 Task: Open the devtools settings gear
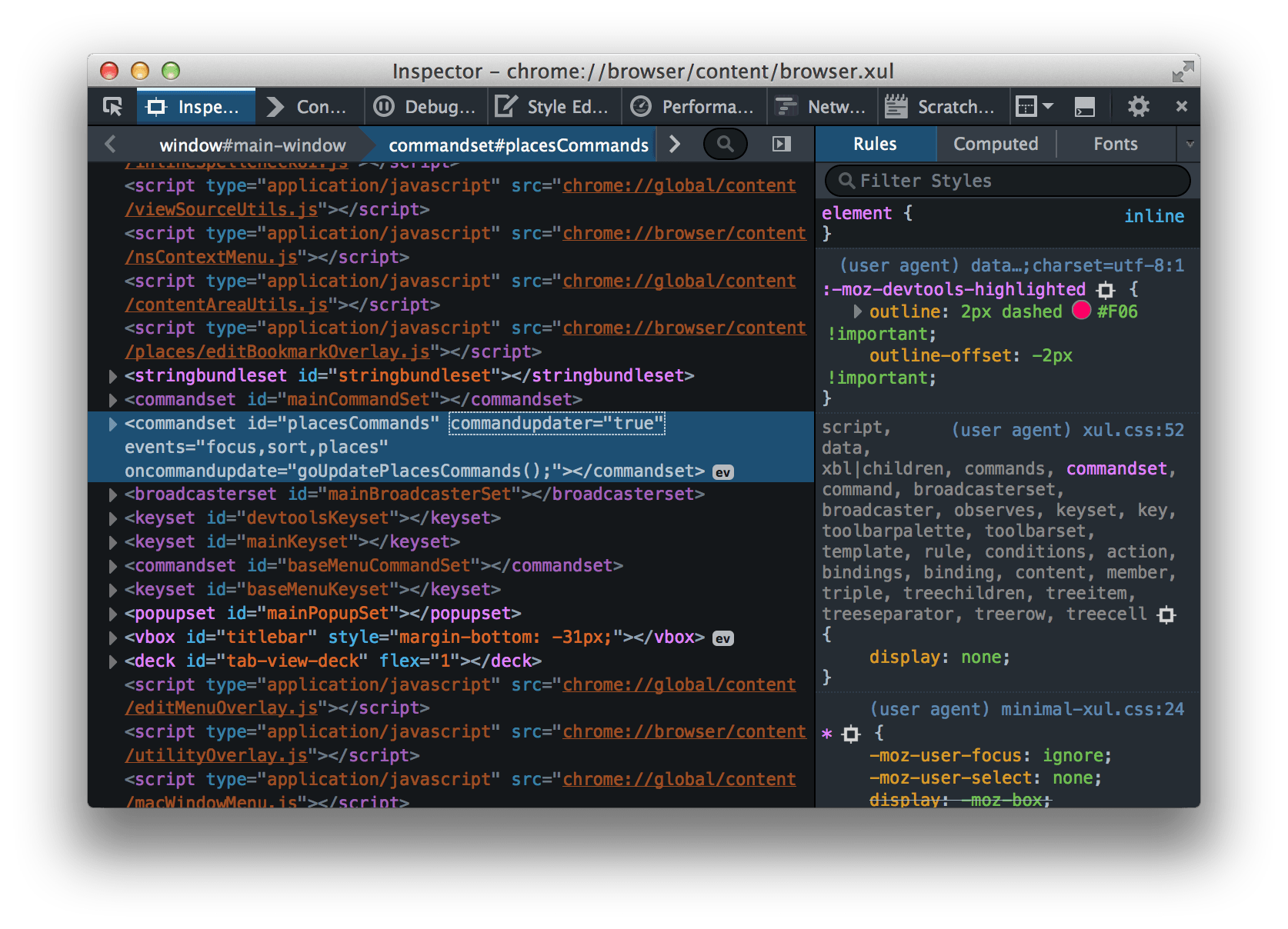[x=1138, y=106]
